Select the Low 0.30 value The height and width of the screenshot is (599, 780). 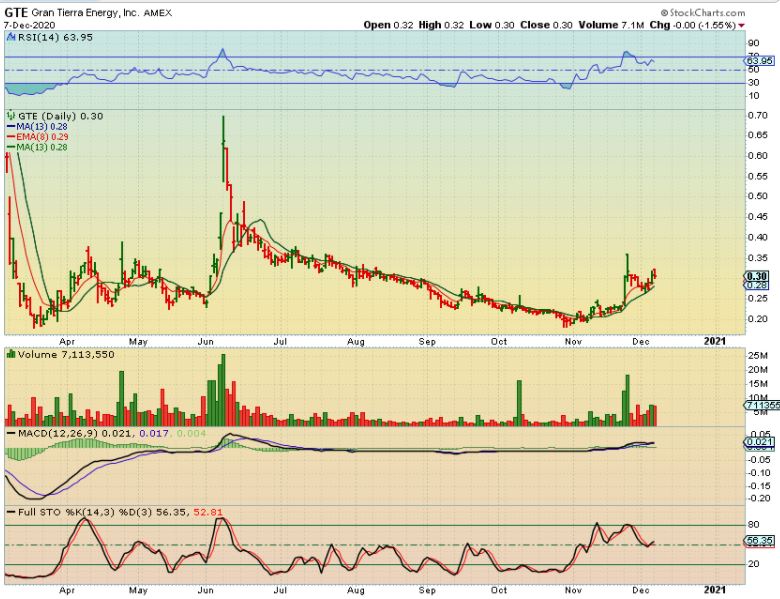(491, 25)
